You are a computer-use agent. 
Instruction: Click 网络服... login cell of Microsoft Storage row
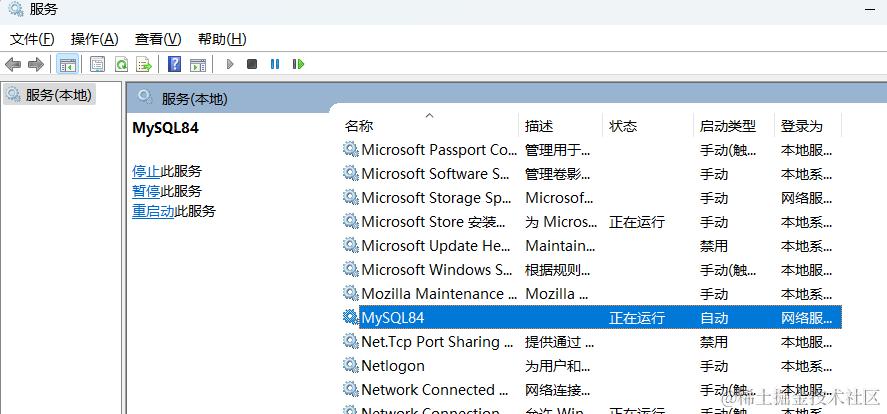(806, 198)
